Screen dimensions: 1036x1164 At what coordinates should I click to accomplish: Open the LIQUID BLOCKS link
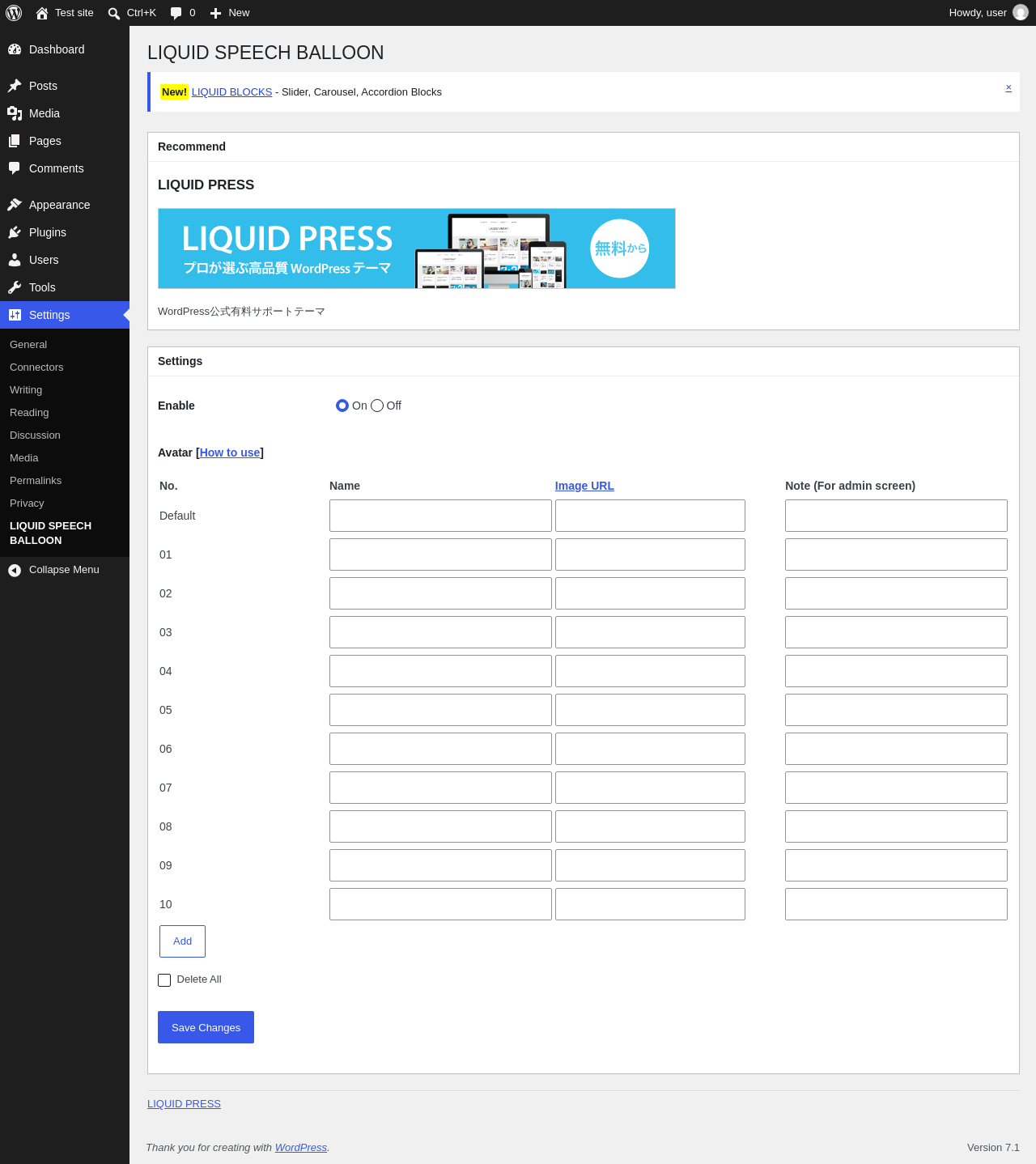pos(231,92)
